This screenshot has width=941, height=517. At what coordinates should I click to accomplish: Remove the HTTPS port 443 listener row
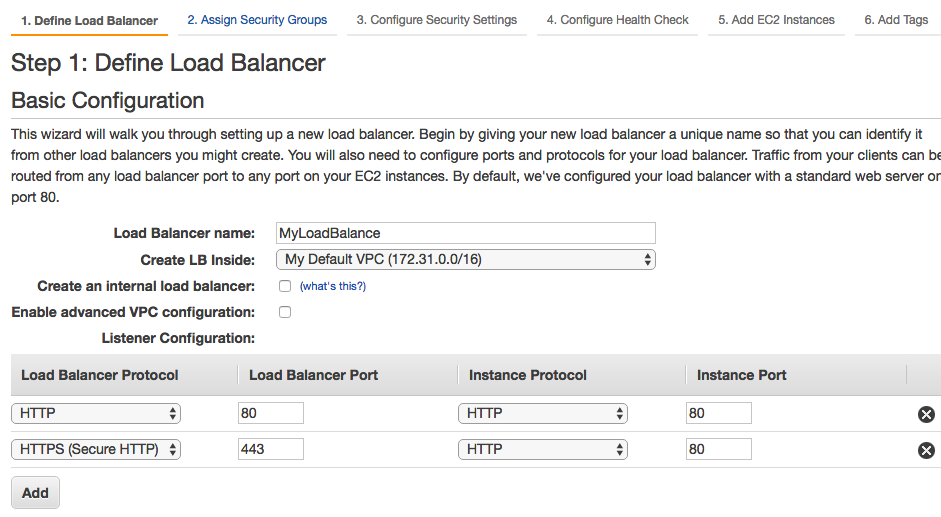(x=926, y=450)
